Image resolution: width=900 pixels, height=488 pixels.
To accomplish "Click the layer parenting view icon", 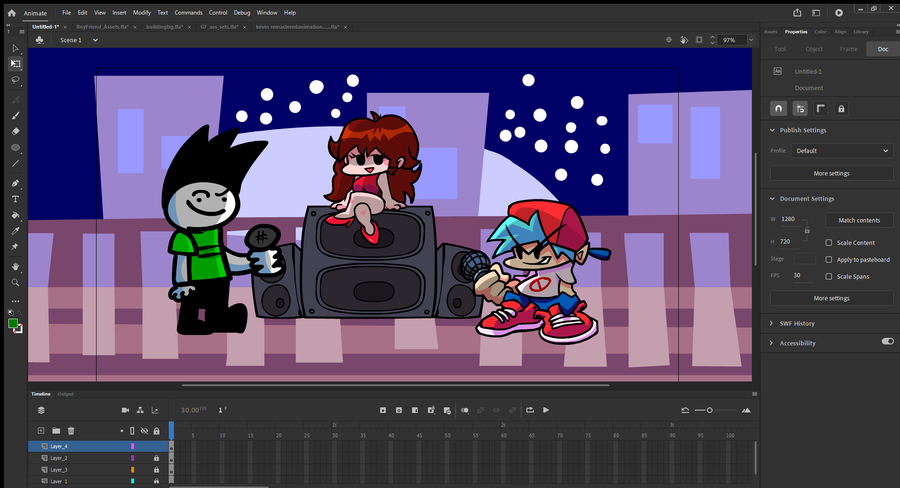I will coord(140,410).
